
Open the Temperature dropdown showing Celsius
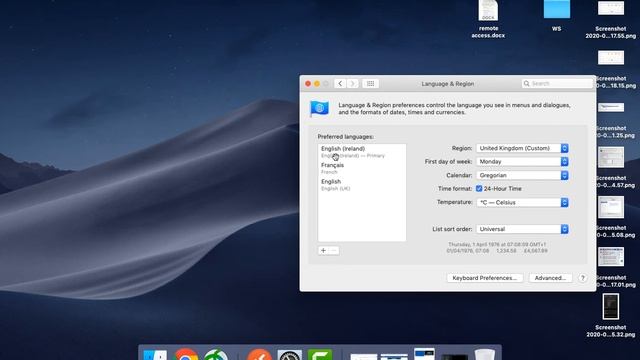(522, 202)
